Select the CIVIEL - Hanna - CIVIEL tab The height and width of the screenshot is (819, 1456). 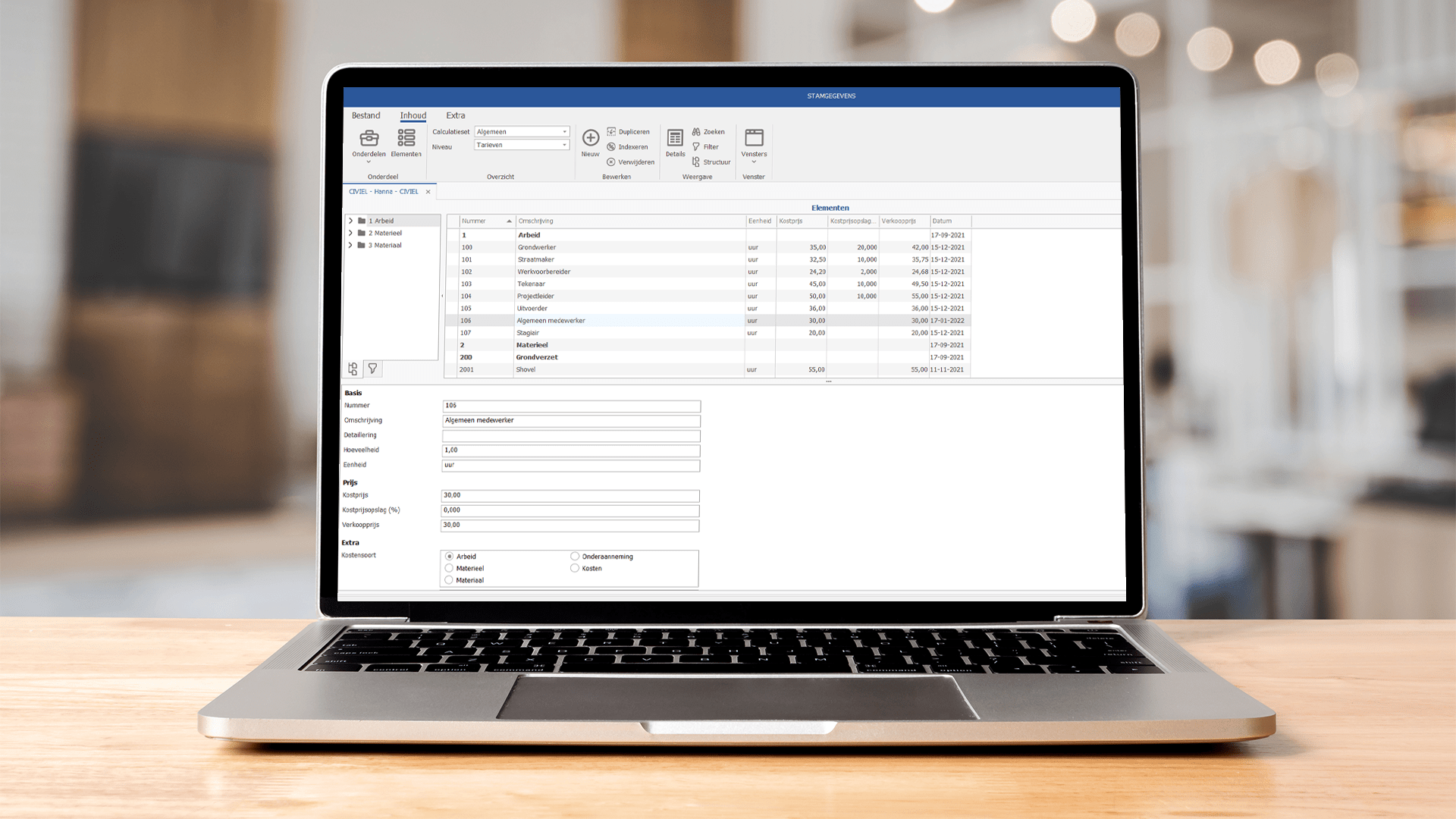point(384,192)
